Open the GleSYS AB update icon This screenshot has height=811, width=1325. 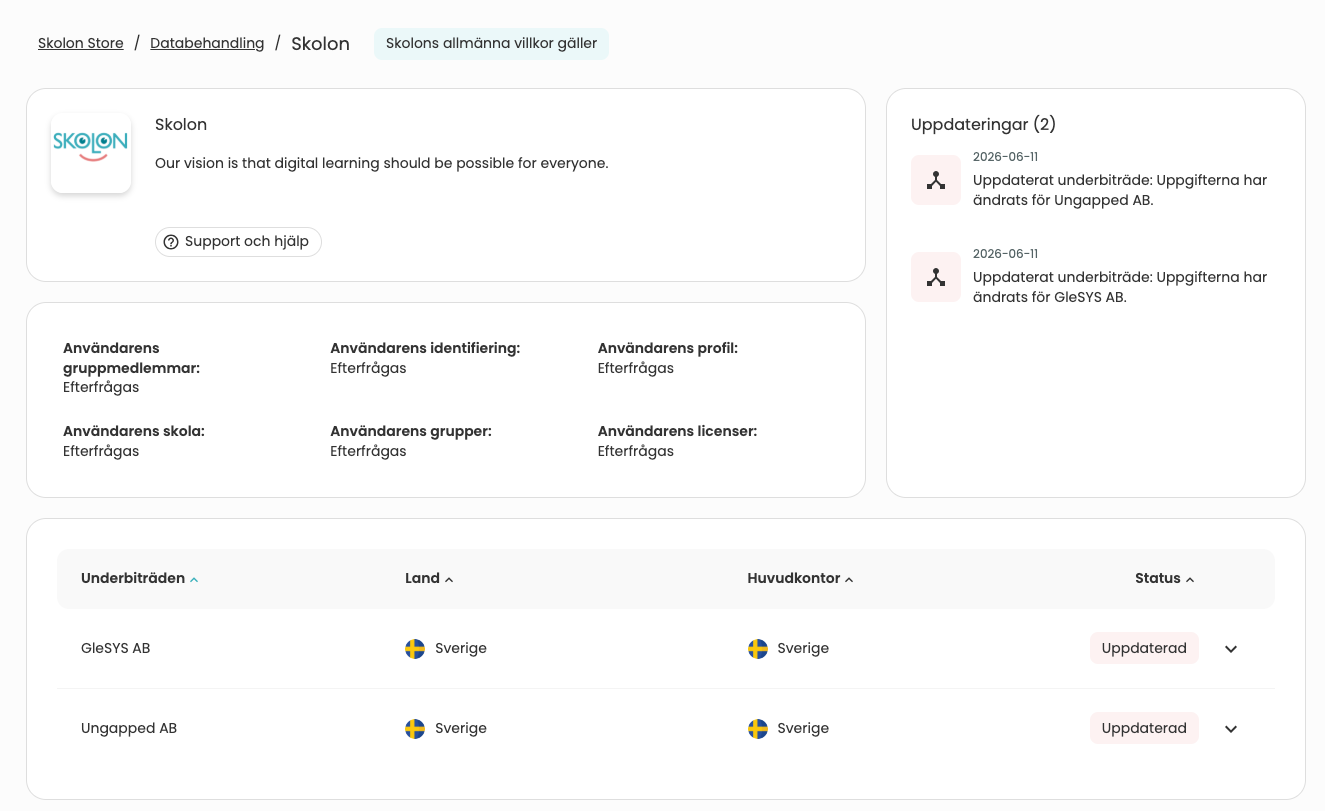coord(936,277)
